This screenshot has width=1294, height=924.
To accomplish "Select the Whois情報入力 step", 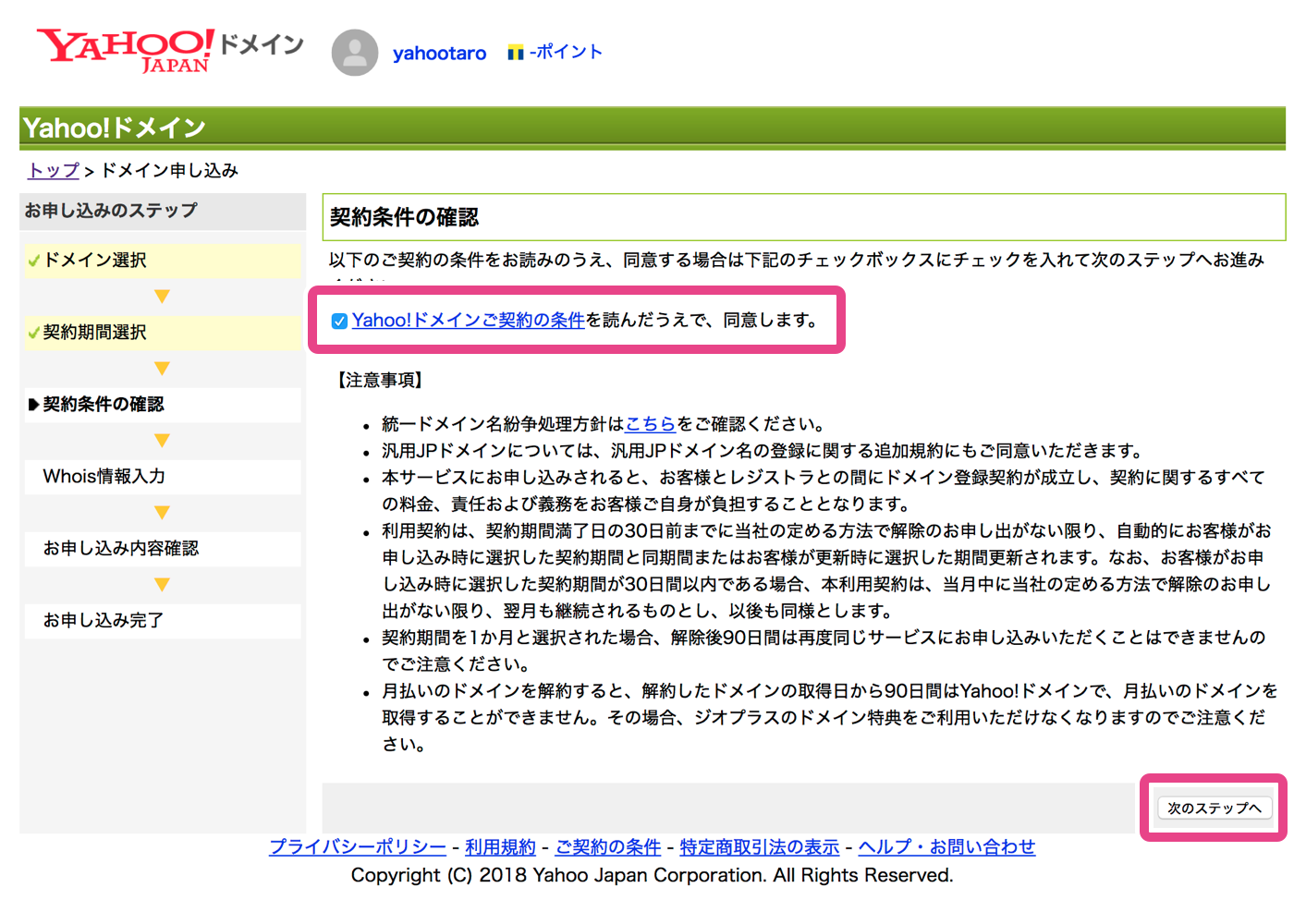I will click(x=104, y=477).
